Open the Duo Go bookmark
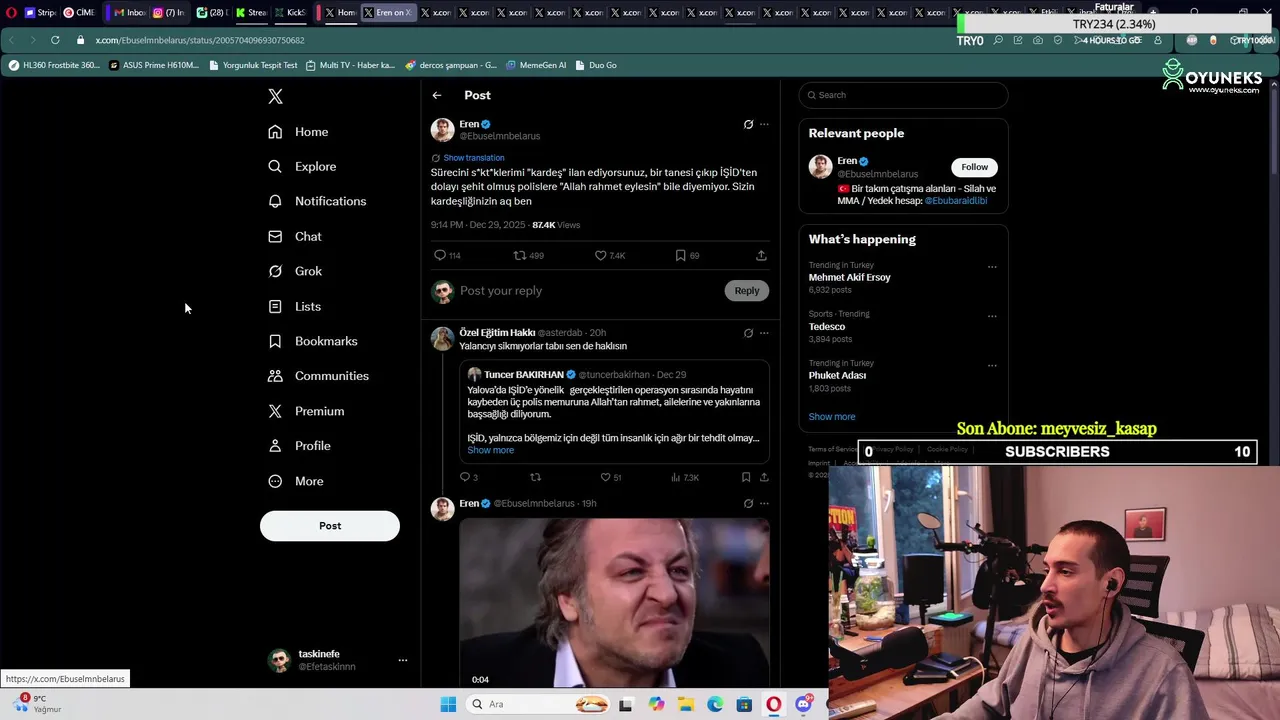The height and width of the screenshot is (720, 1280). tap(596, 65)
